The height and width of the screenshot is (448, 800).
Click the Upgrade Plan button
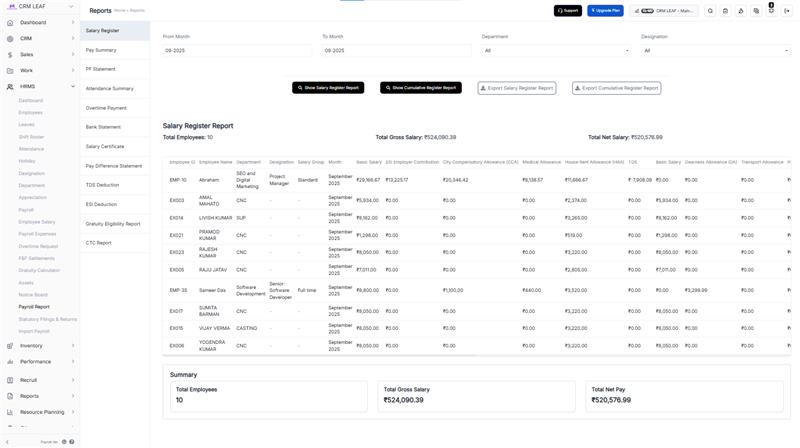(x=605, y=11)
